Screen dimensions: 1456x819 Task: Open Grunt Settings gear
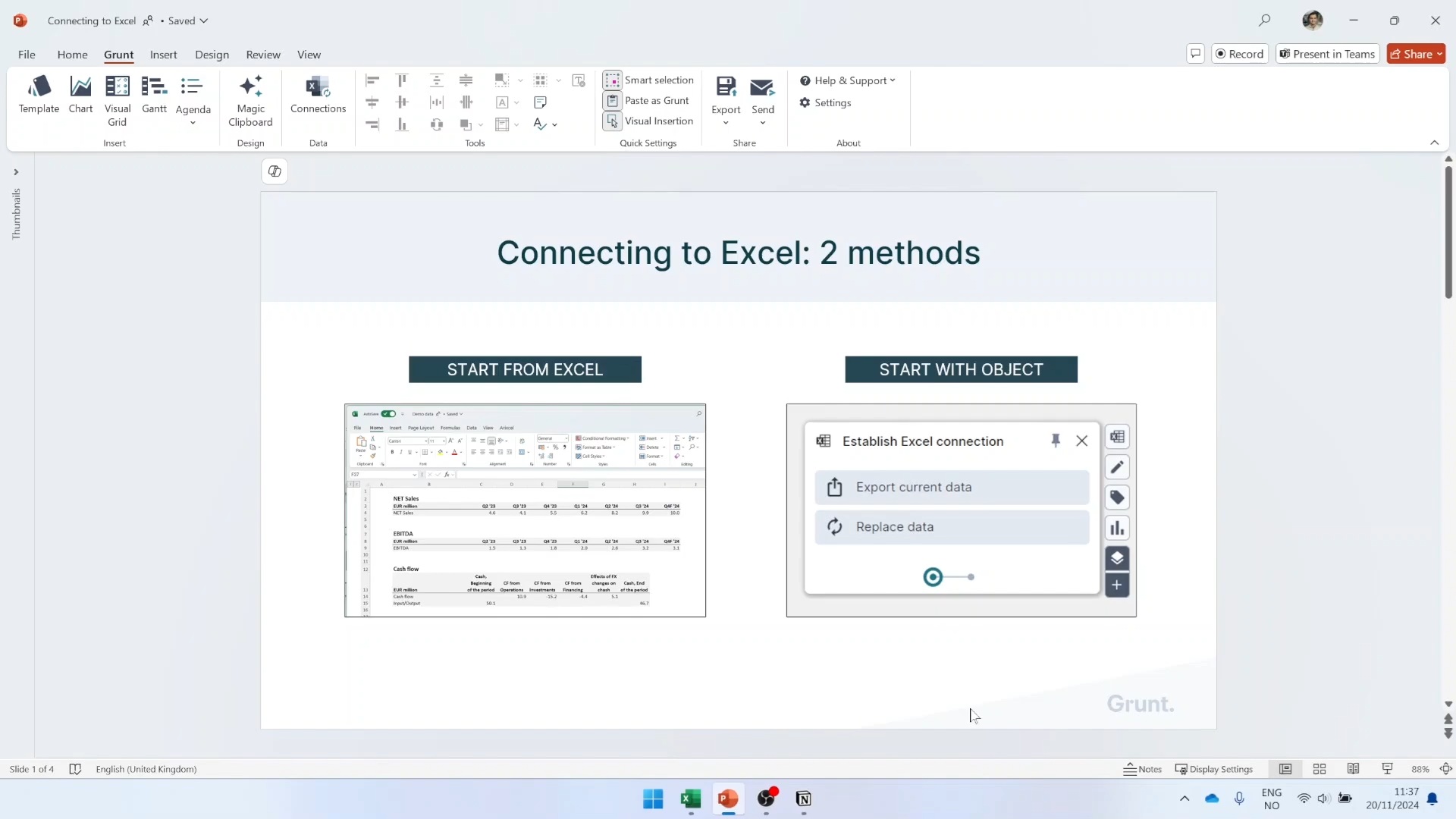tap(826, 102)
